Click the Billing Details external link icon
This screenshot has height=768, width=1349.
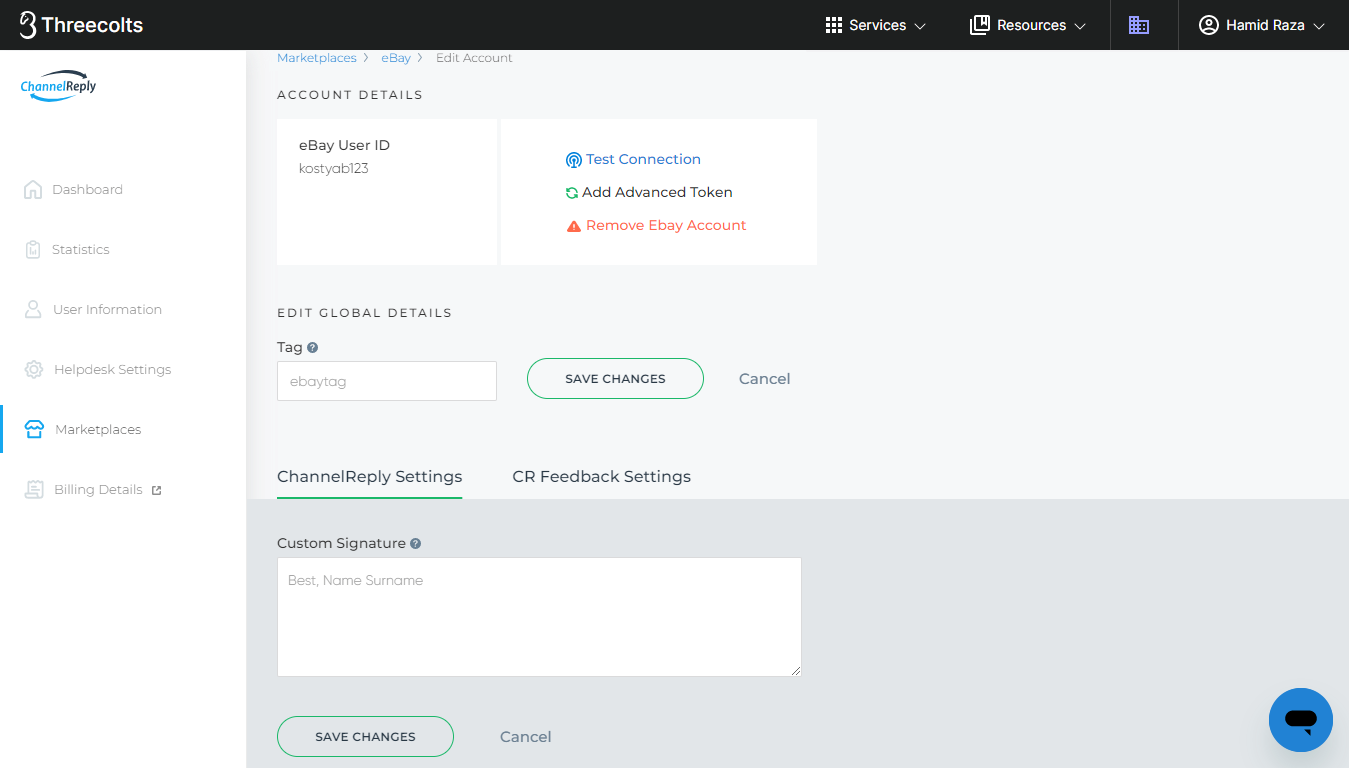(156, 490)
